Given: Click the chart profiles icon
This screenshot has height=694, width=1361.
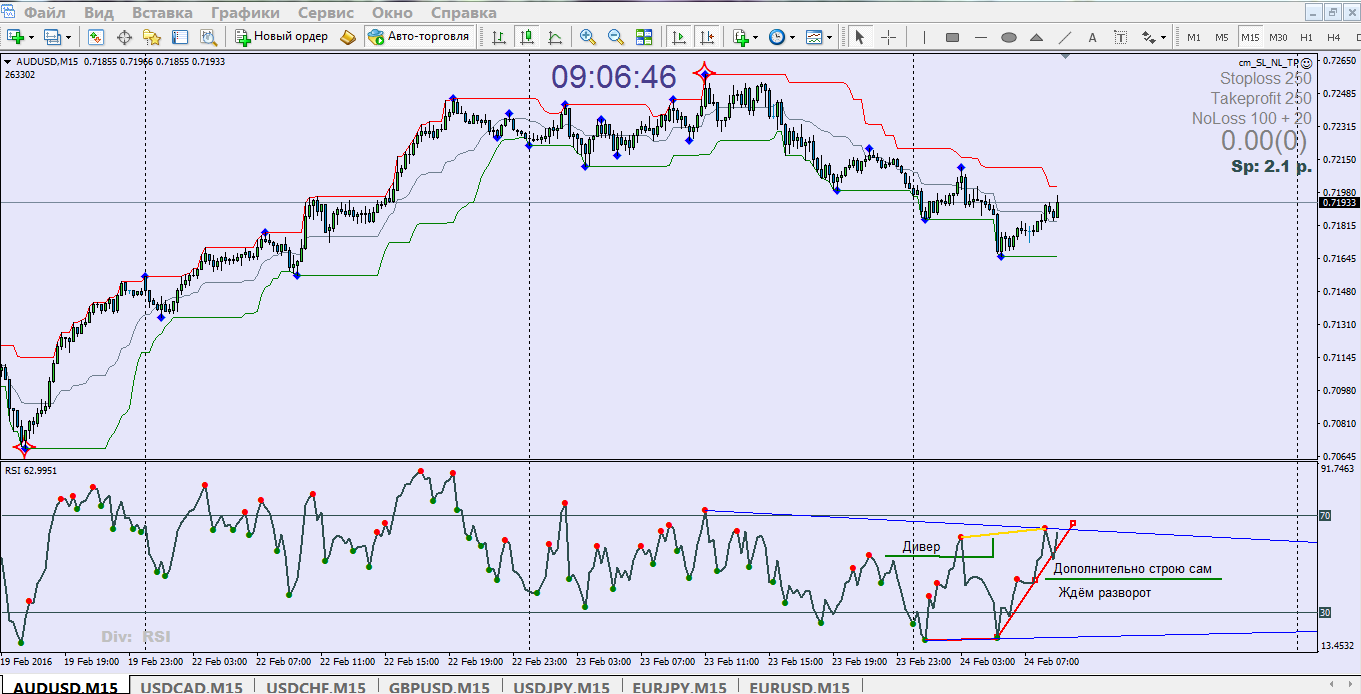Looking at the screenshot, I should coord(51,37).
